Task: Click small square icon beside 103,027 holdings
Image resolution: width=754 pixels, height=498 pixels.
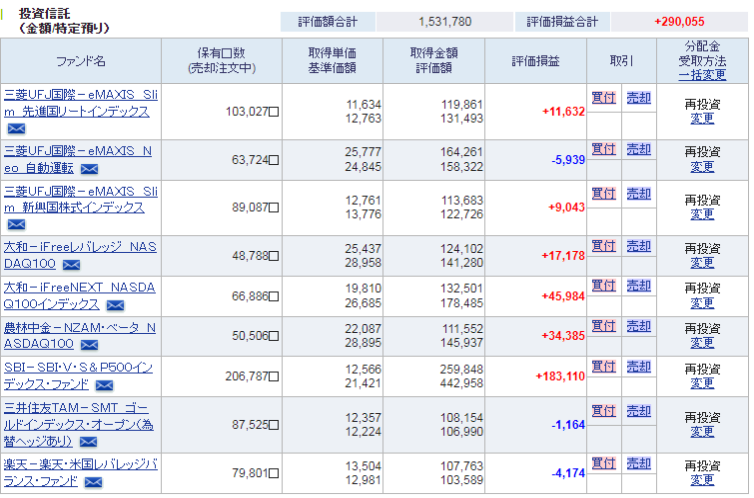Action: click(x=274, y=112)
